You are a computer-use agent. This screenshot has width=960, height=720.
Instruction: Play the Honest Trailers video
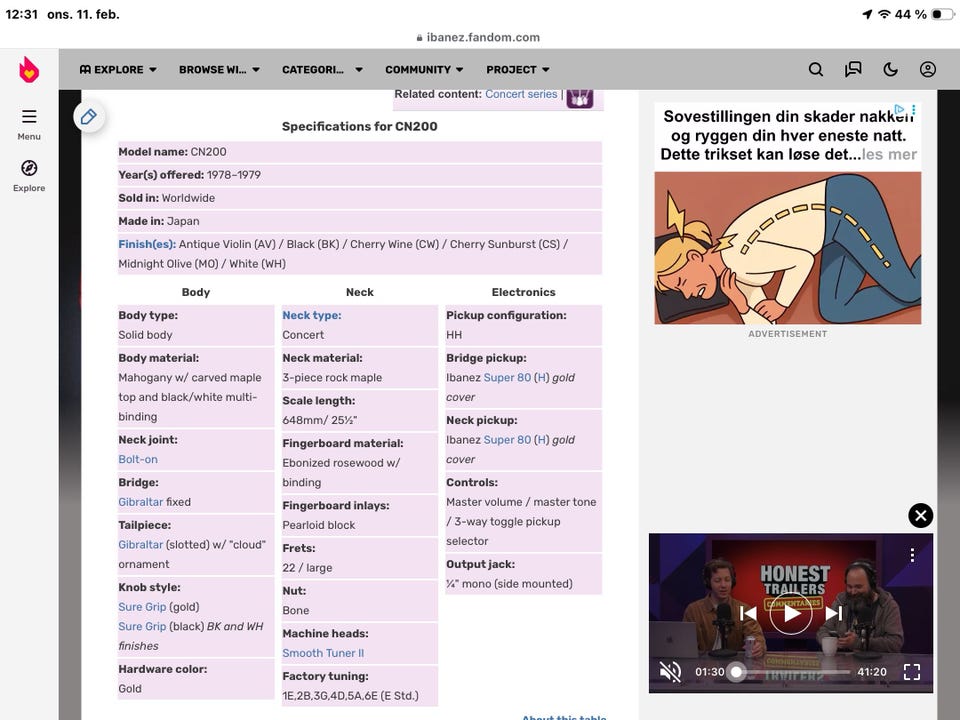[791, 613]
